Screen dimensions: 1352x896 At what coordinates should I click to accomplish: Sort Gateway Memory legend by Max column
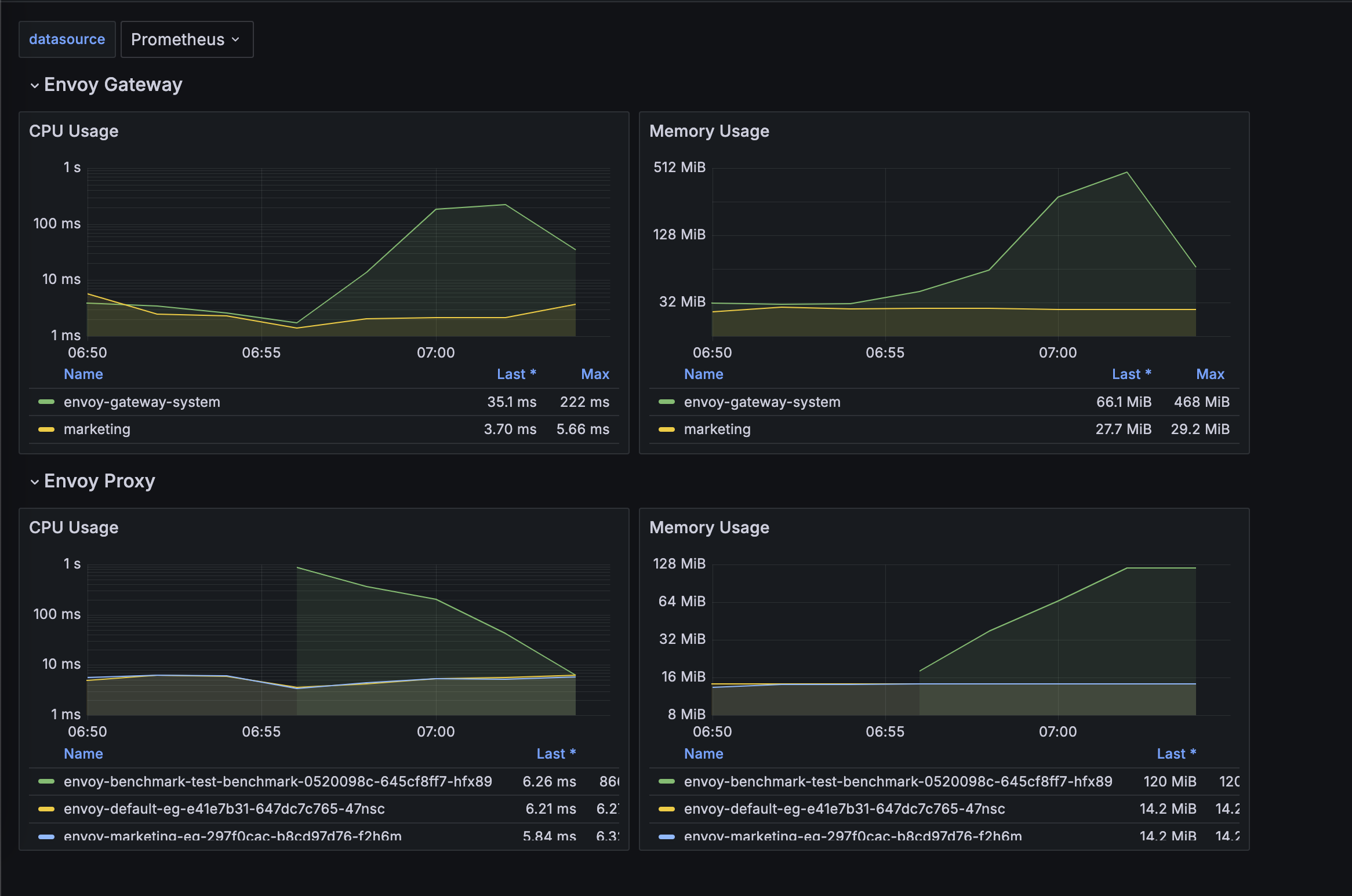(x=1210, y=374)
